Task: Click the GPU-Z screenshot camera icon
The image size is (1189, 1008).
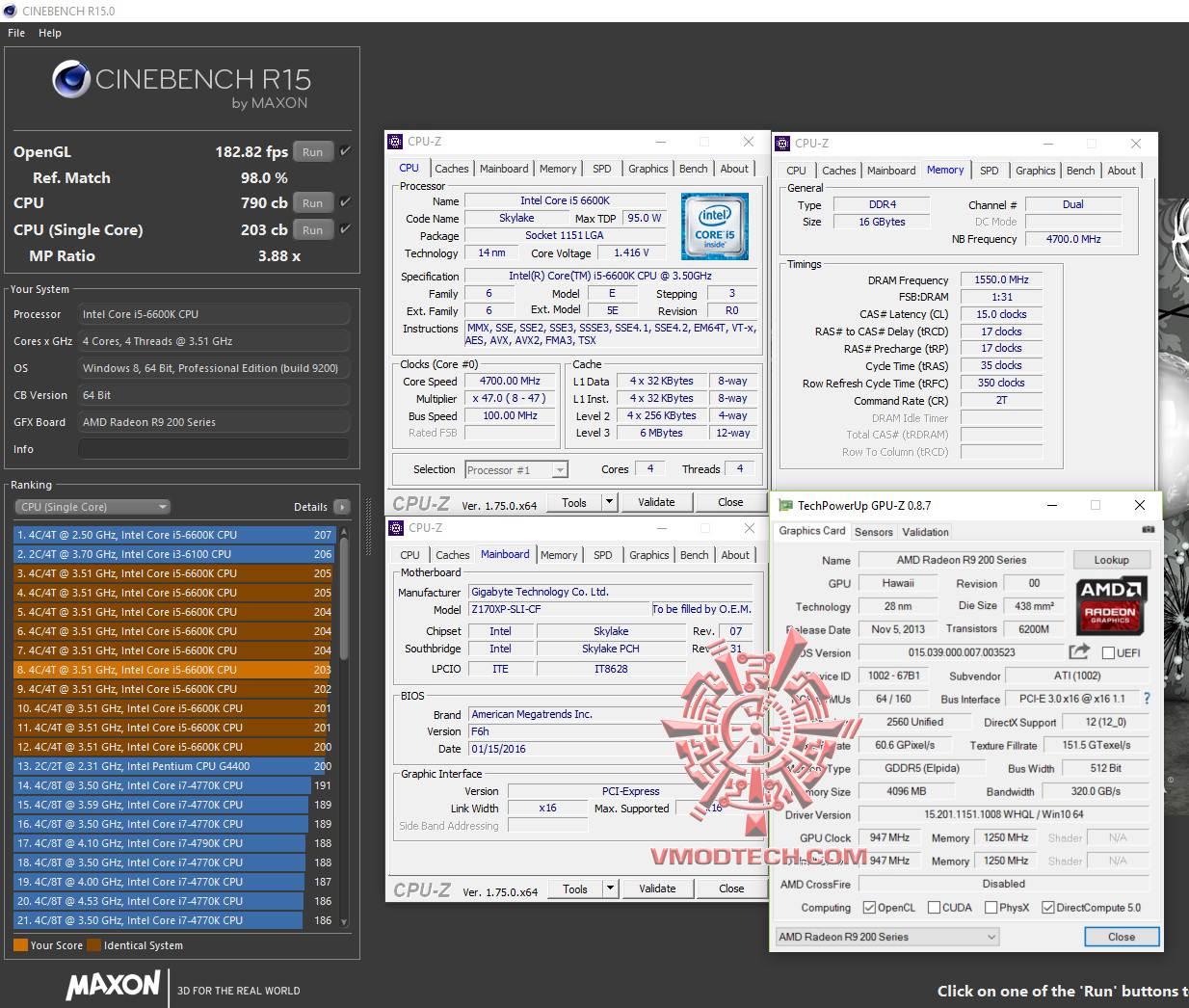Action: 1148,530
